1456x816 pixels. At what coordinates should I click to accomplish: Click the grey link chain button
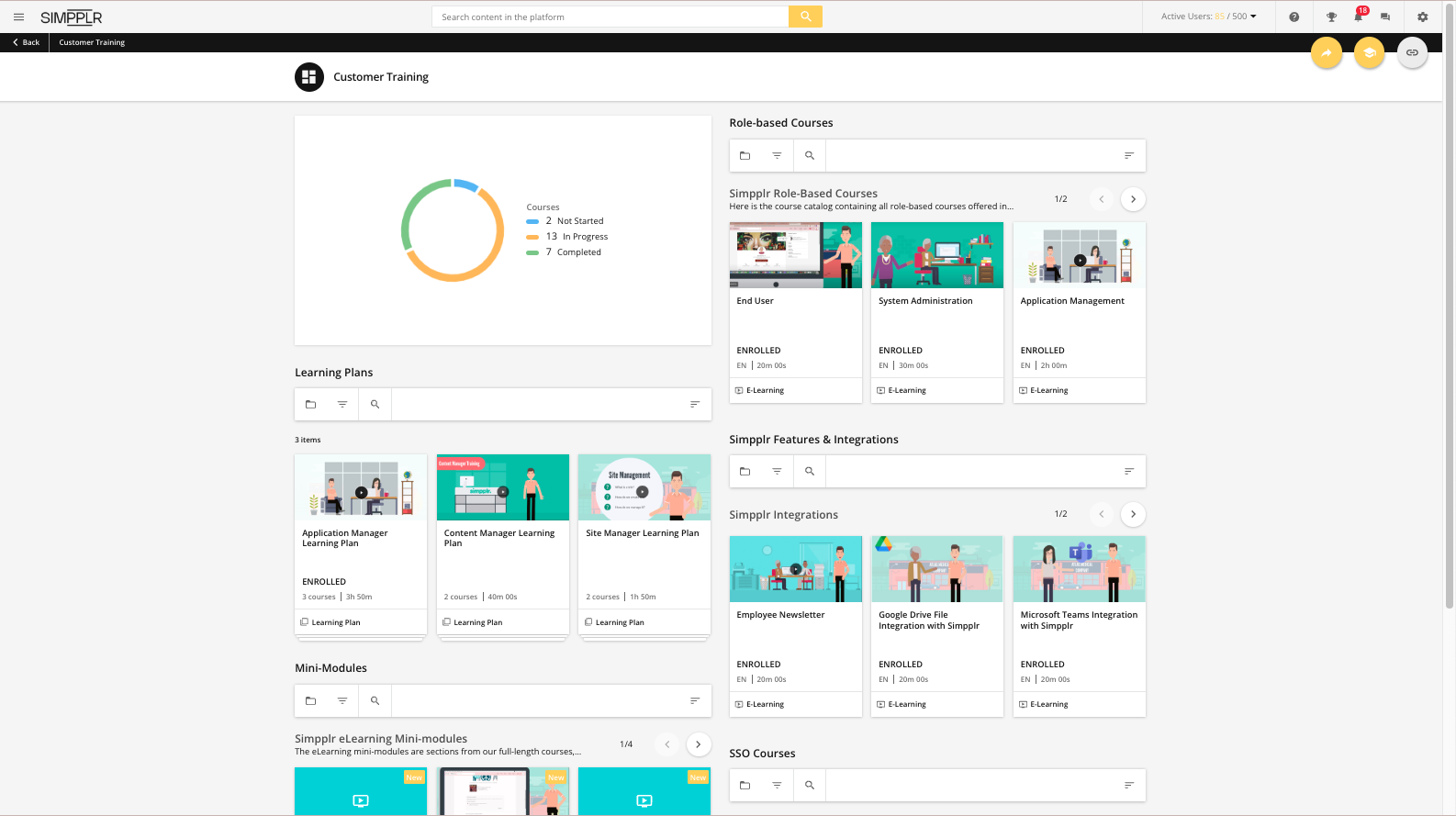(1412, 52)
